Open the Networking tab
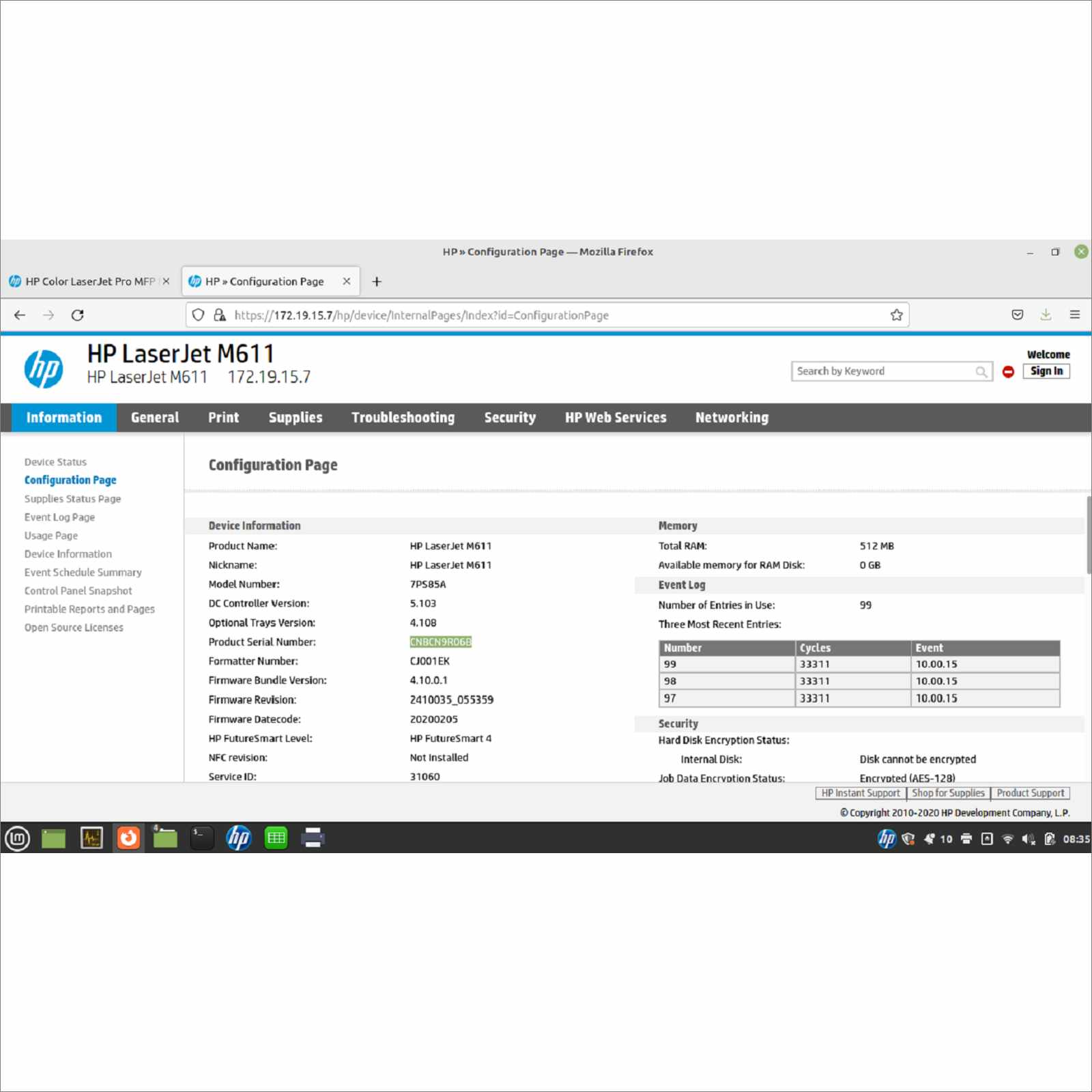Screen dimensions: 1092x1092 coord(732,418)
